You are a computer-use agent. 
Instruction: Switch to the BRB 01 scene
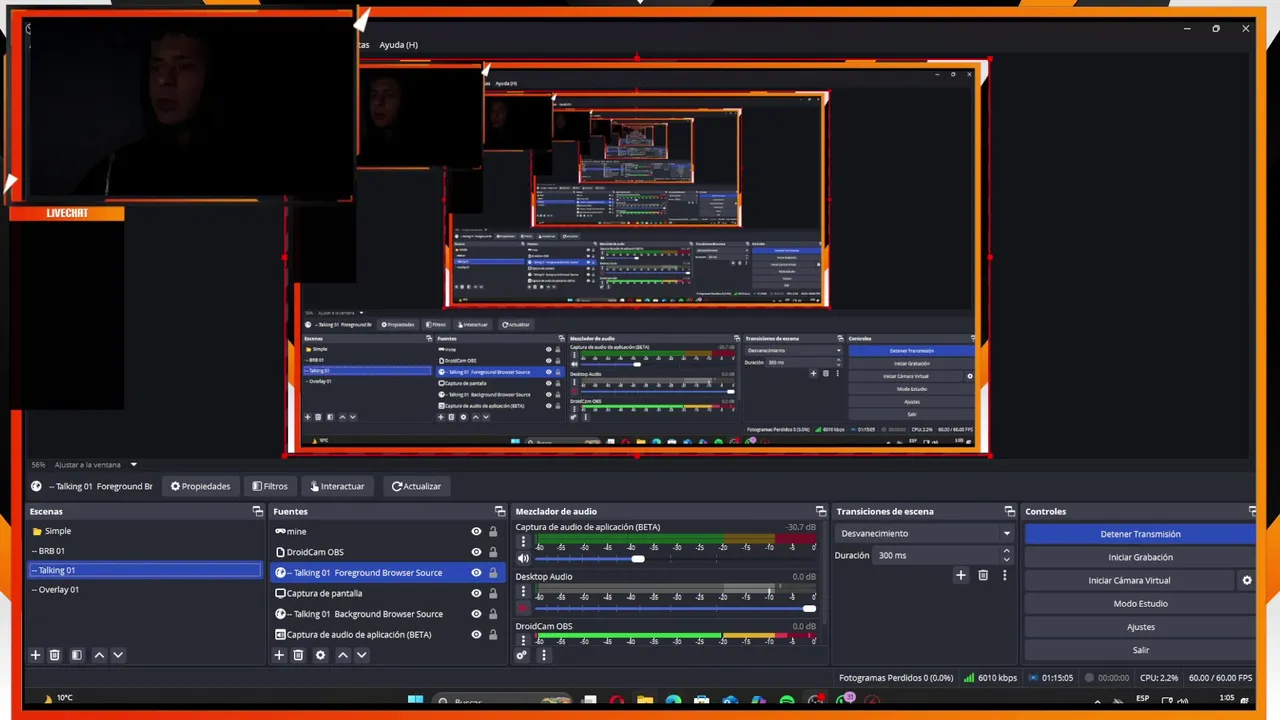coord(145,551)
